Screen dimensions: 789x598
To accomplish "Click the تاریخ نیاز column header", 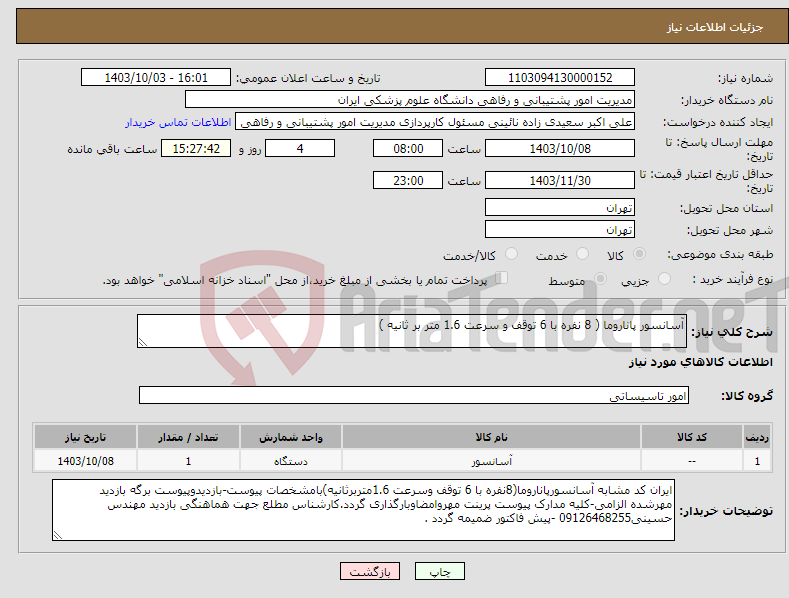I will click(x=86, y=437).
